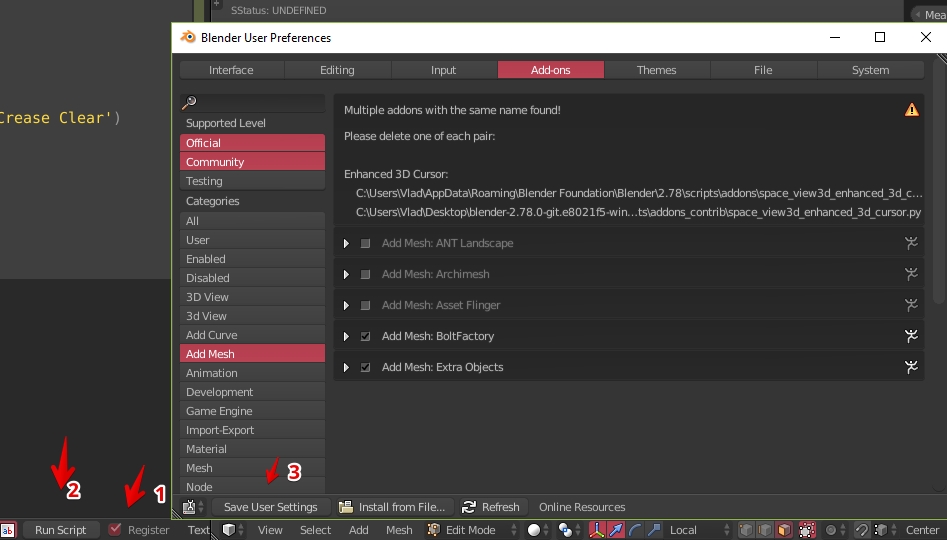Click the search magnifier icon
The height and width of the screenshot is (540, 947).
[x=189, y=102]
